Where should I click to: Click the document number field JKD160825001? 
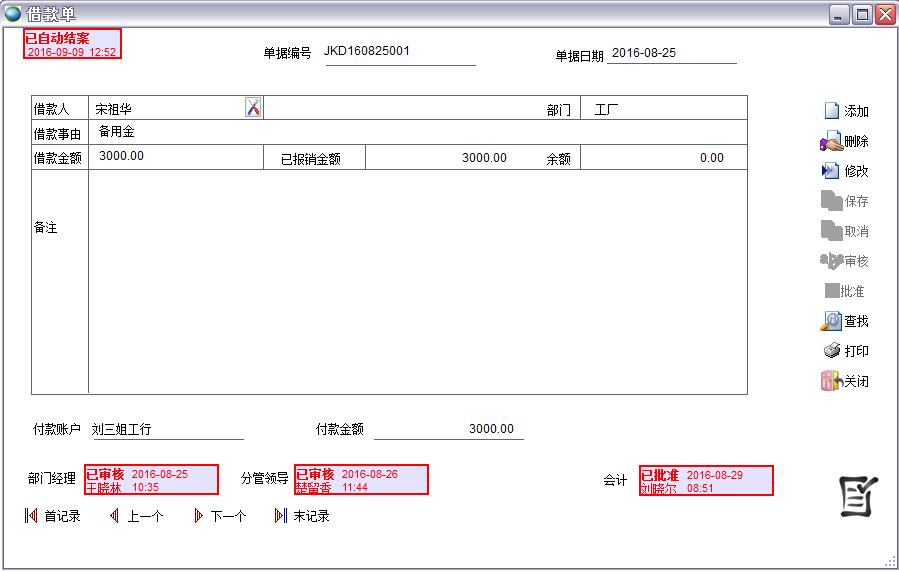pyautogui.click(x=399, y=52)
